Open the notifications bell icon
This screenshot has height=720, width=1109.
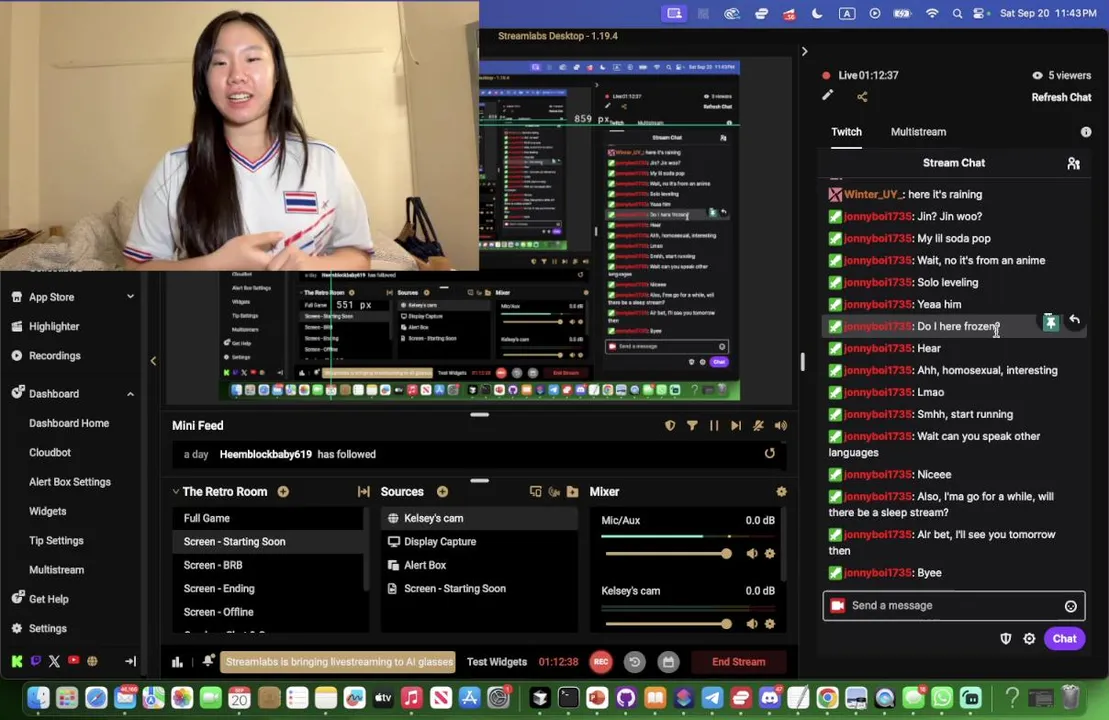(208, 661)
